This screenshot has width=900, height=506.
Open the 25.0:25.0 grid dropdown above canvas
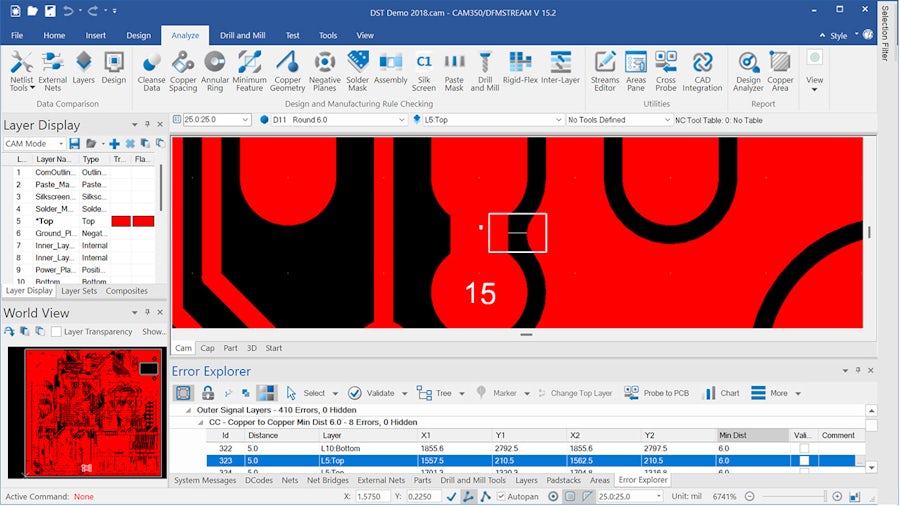[216, 119]
